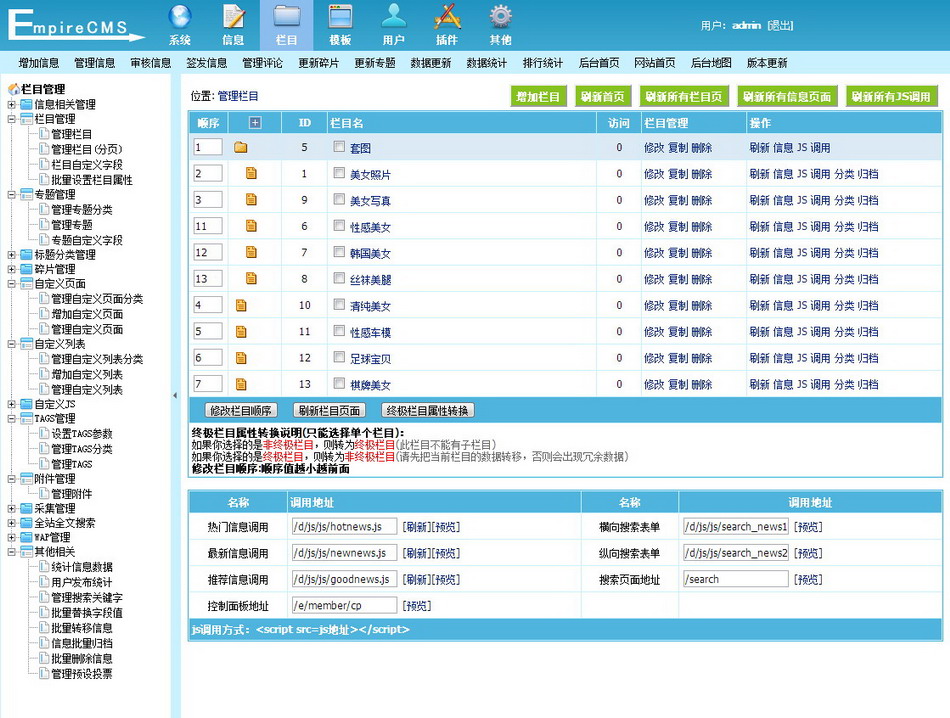
Task: Expand all columns with the header plus icon
Action: [x=255, y=123]
